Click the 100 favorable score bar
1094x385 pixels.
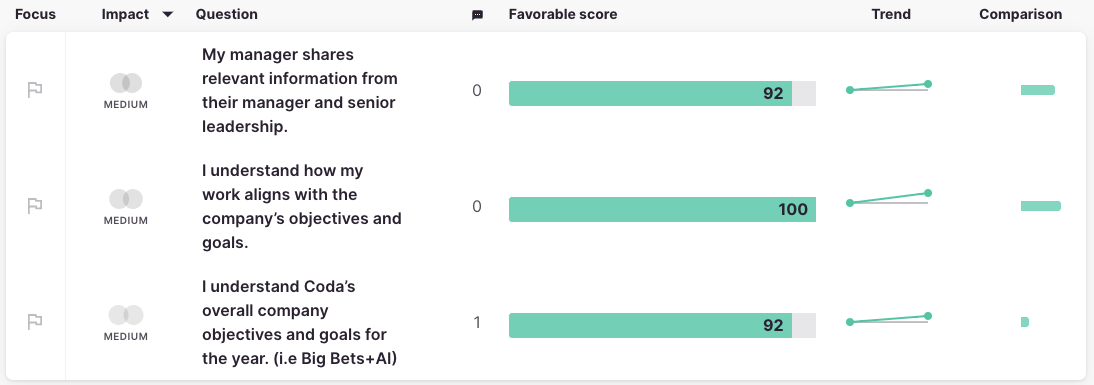point(662,209)
